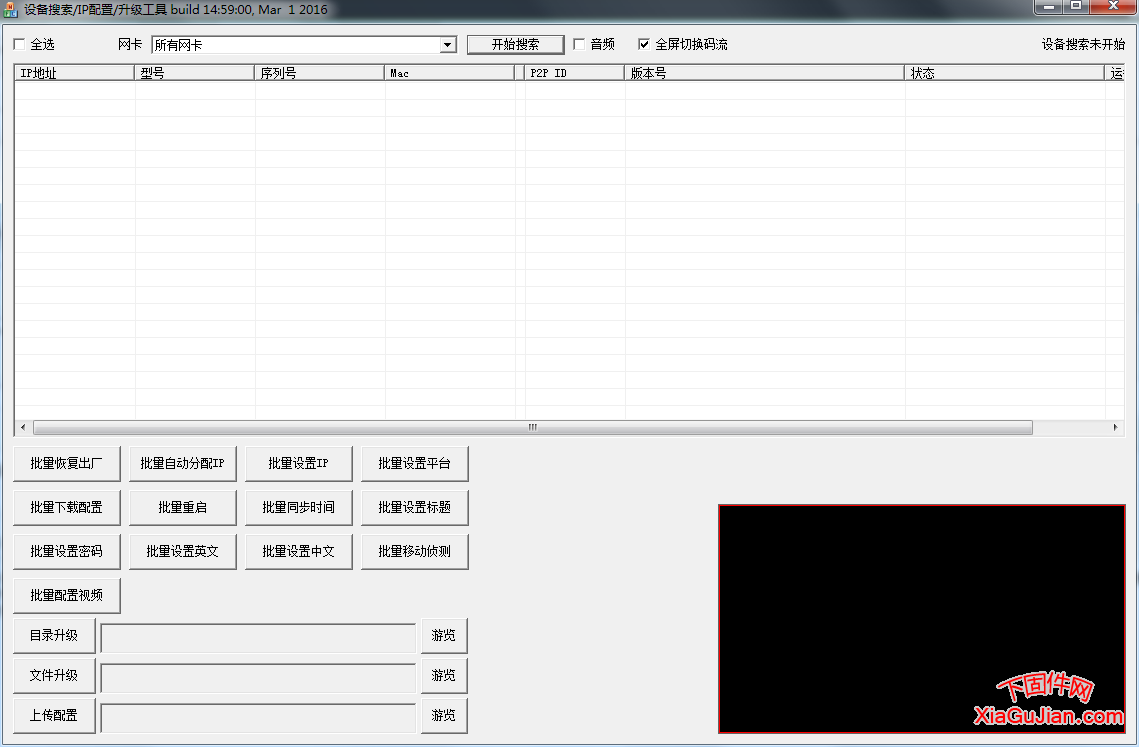Sort by the IP地址 column header
1139x747 pixels.
(74, 73)
